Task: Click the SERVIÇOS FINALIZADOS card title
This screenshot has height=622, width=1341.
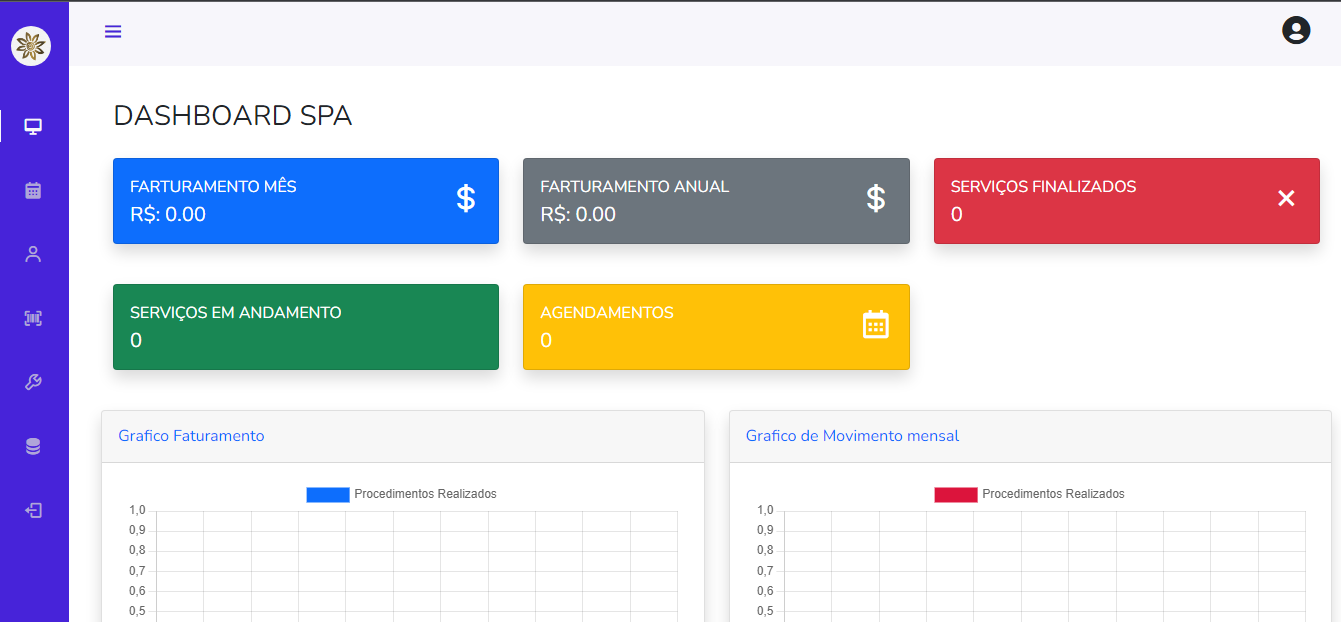Action: pos(1043,186)
